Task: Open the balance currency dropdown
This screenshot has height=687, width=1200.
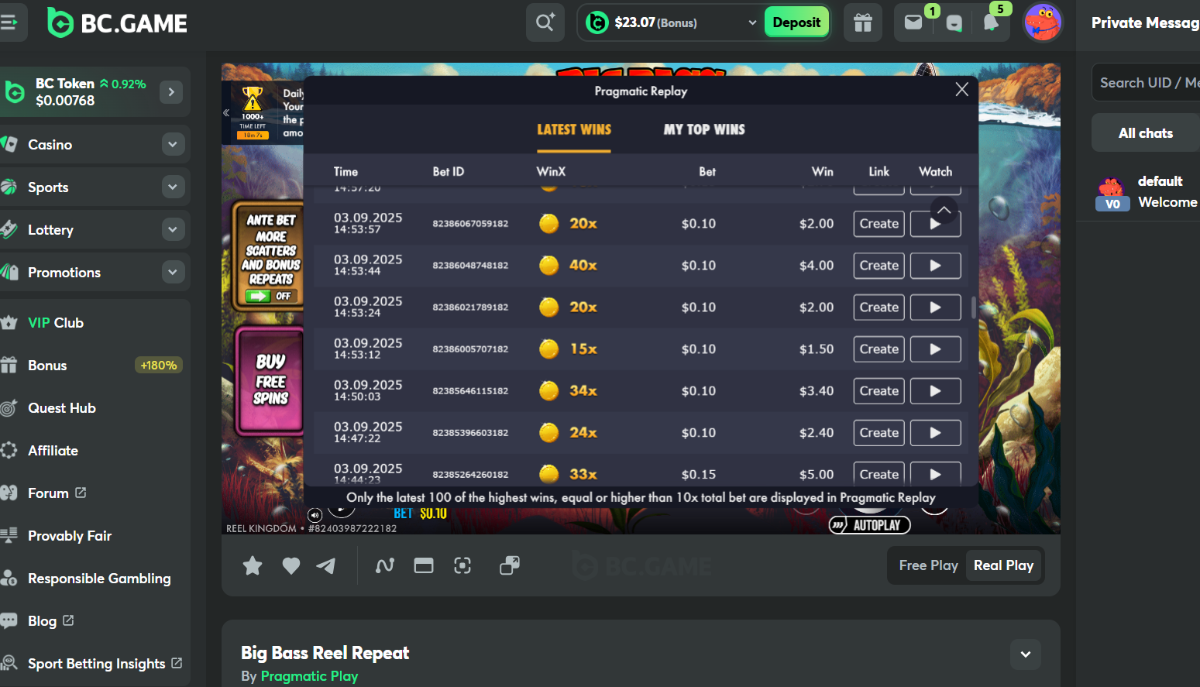Action: [x=753, y=23]
